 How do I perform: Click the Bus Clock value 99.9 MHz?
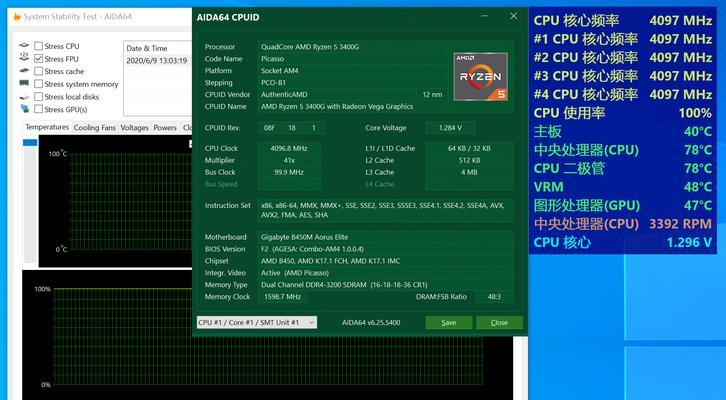[x=289, y=172]
